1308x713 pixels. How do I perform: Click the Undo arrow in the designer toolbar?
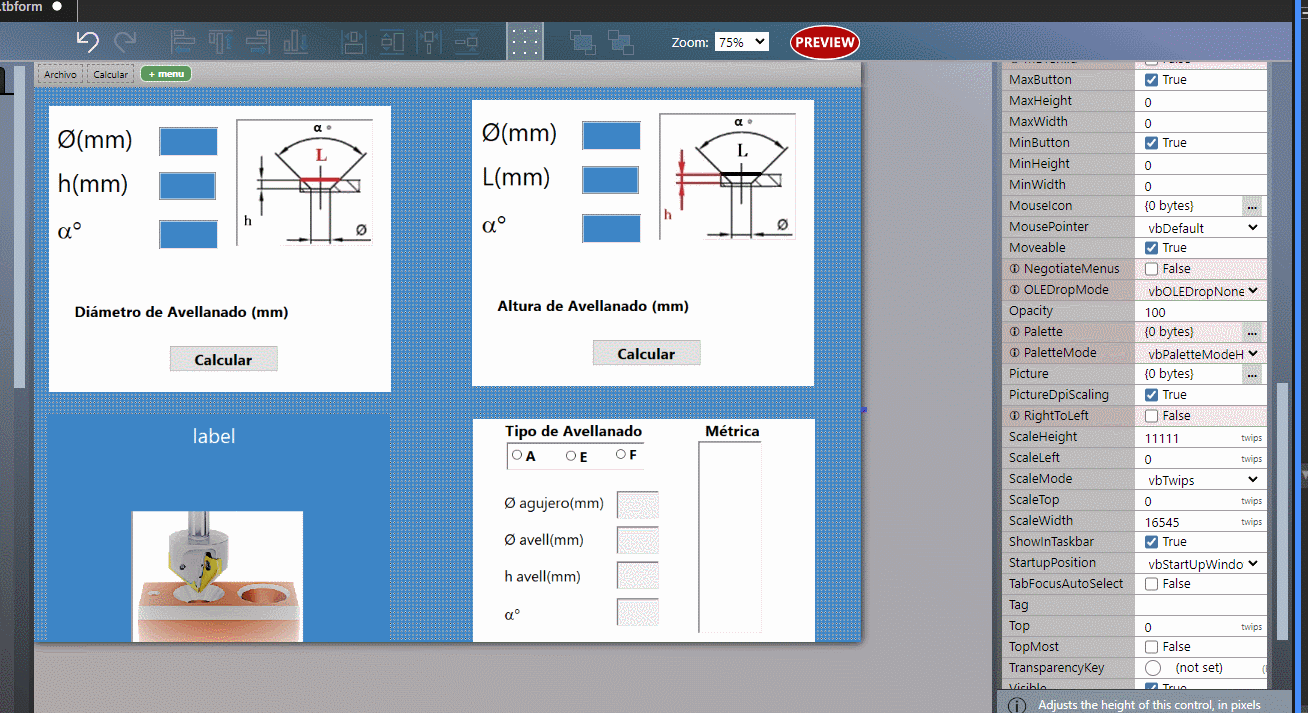coord(87,42)
